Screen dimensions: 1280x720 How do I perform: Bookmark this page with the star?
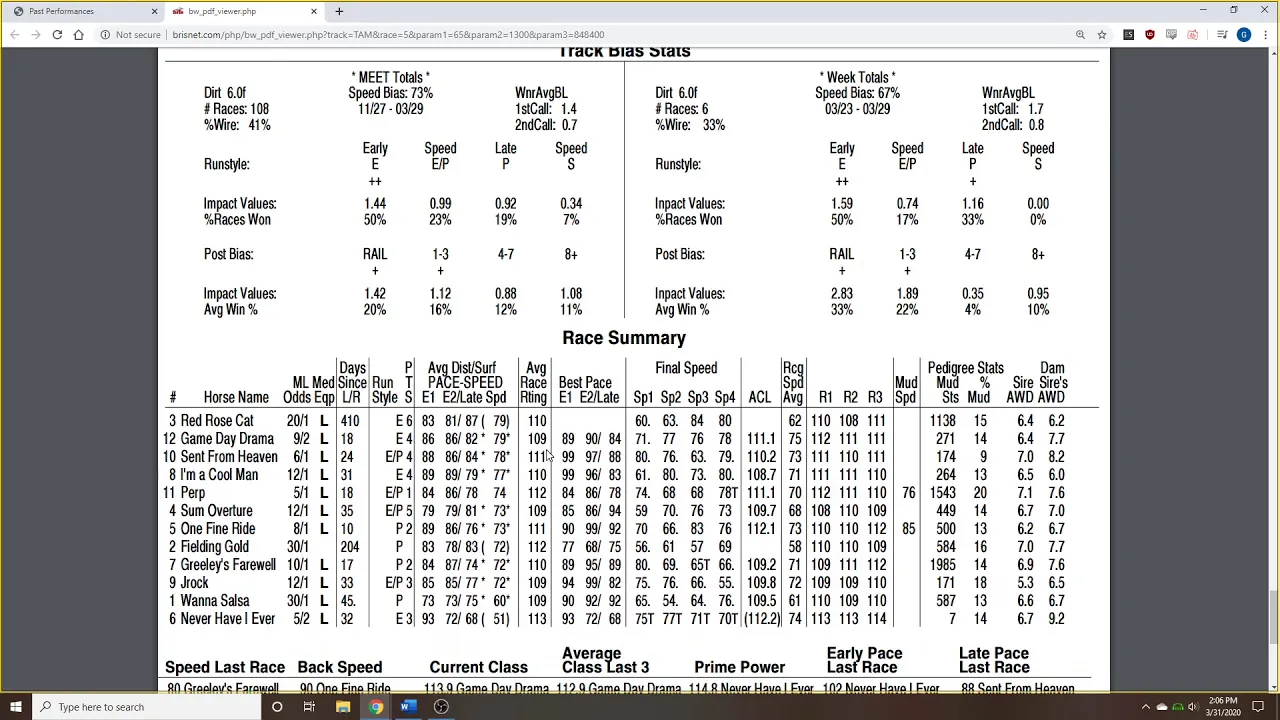[1102, 35]
